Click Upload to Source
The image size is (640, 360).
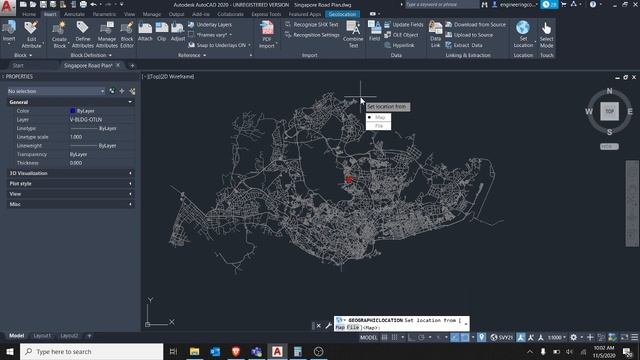pos(469,35)
